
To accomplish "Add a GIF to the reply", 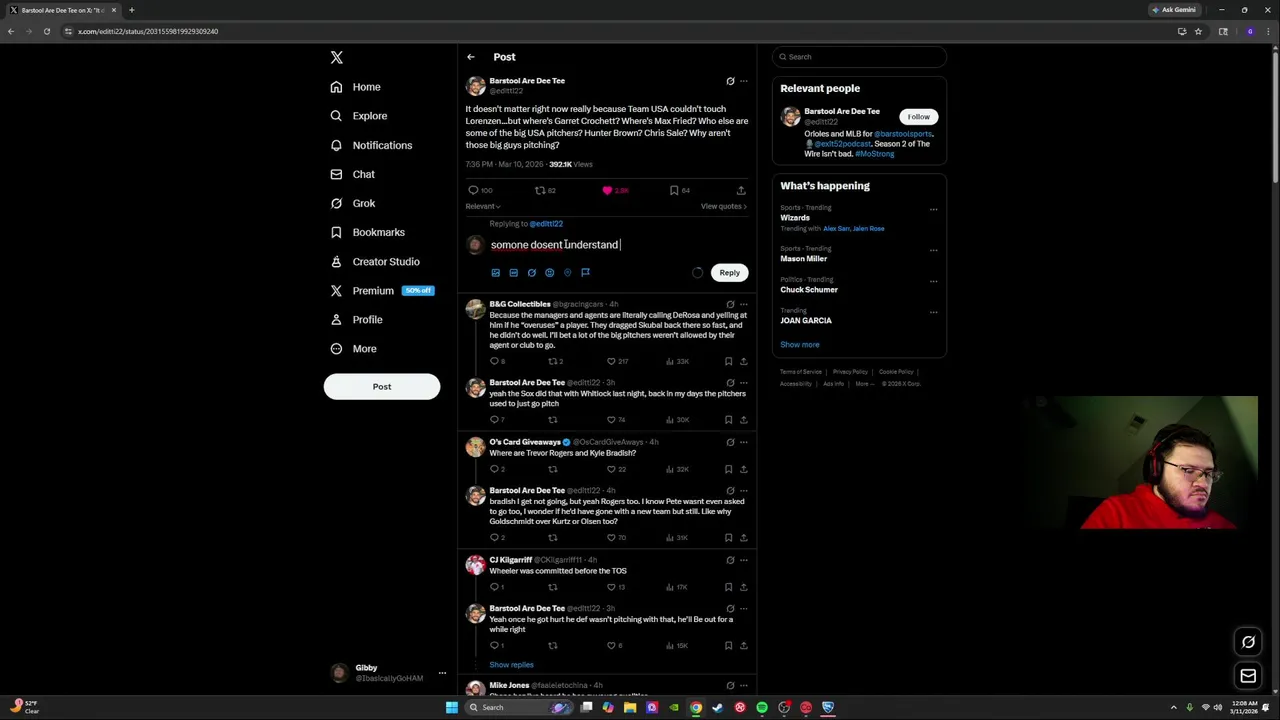I will pos(513,272).
